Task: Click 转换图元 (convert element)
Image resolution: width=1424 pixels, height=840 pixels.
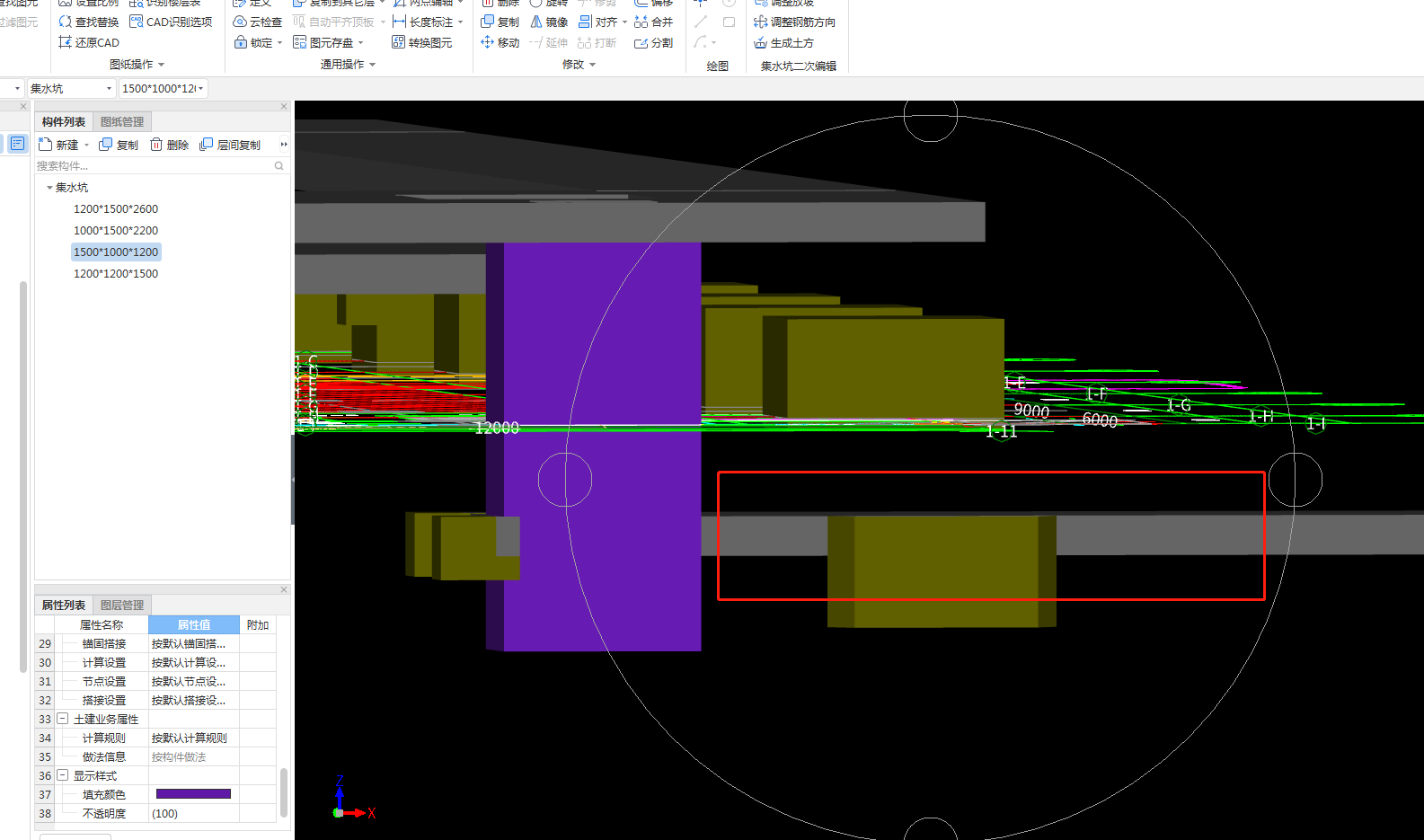Action: 422,42
